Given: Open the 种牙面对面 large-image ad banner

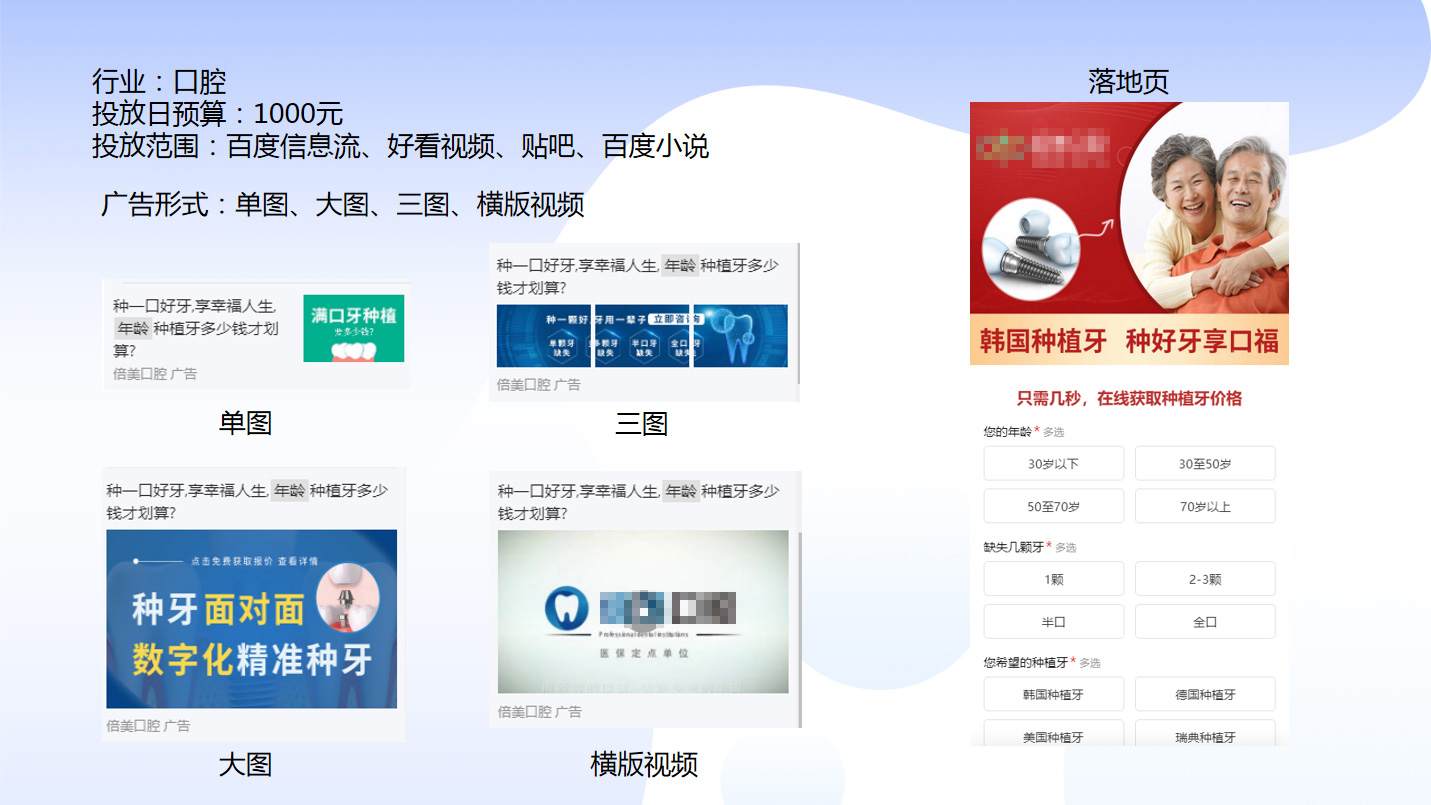Looking at the screenshot, I should coord(252,619).
